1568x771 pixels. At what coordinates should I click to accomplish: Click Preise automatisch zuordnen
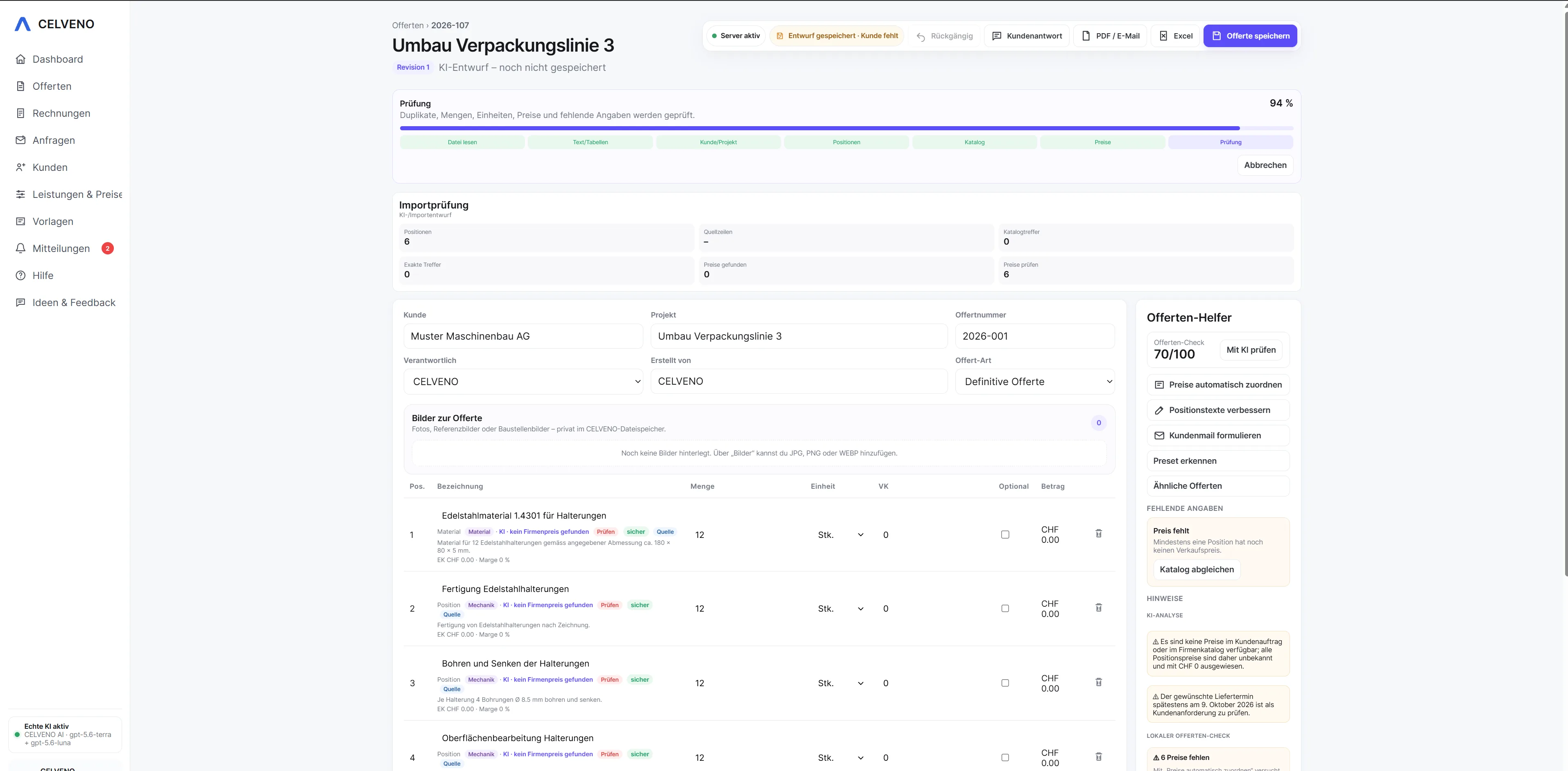coord(1218,385)
